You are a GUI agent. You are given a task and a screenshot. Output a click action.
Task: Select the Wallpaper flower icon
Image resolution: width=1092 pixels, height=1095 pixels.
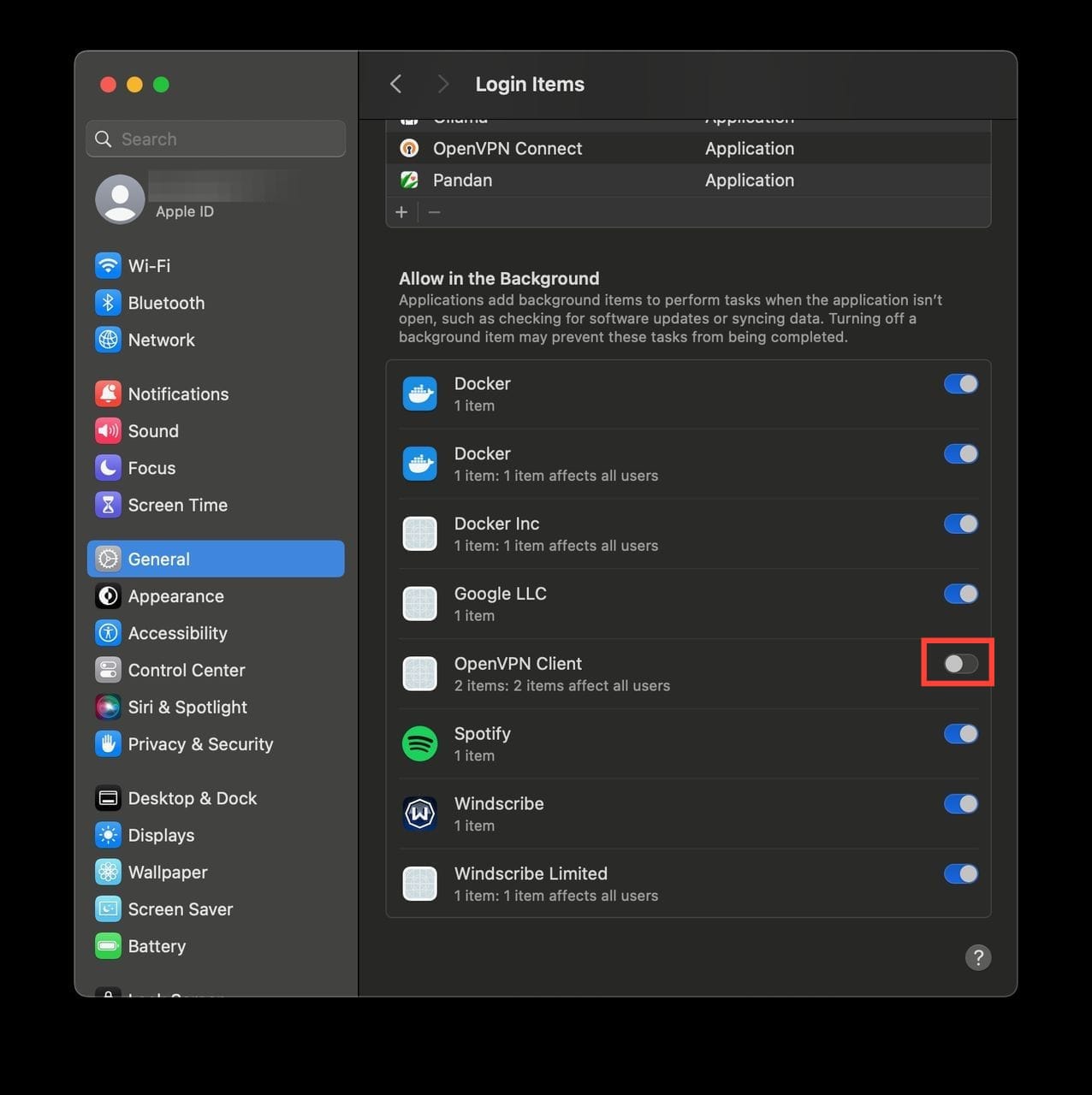pyautogui.click(x=108, y=872)
